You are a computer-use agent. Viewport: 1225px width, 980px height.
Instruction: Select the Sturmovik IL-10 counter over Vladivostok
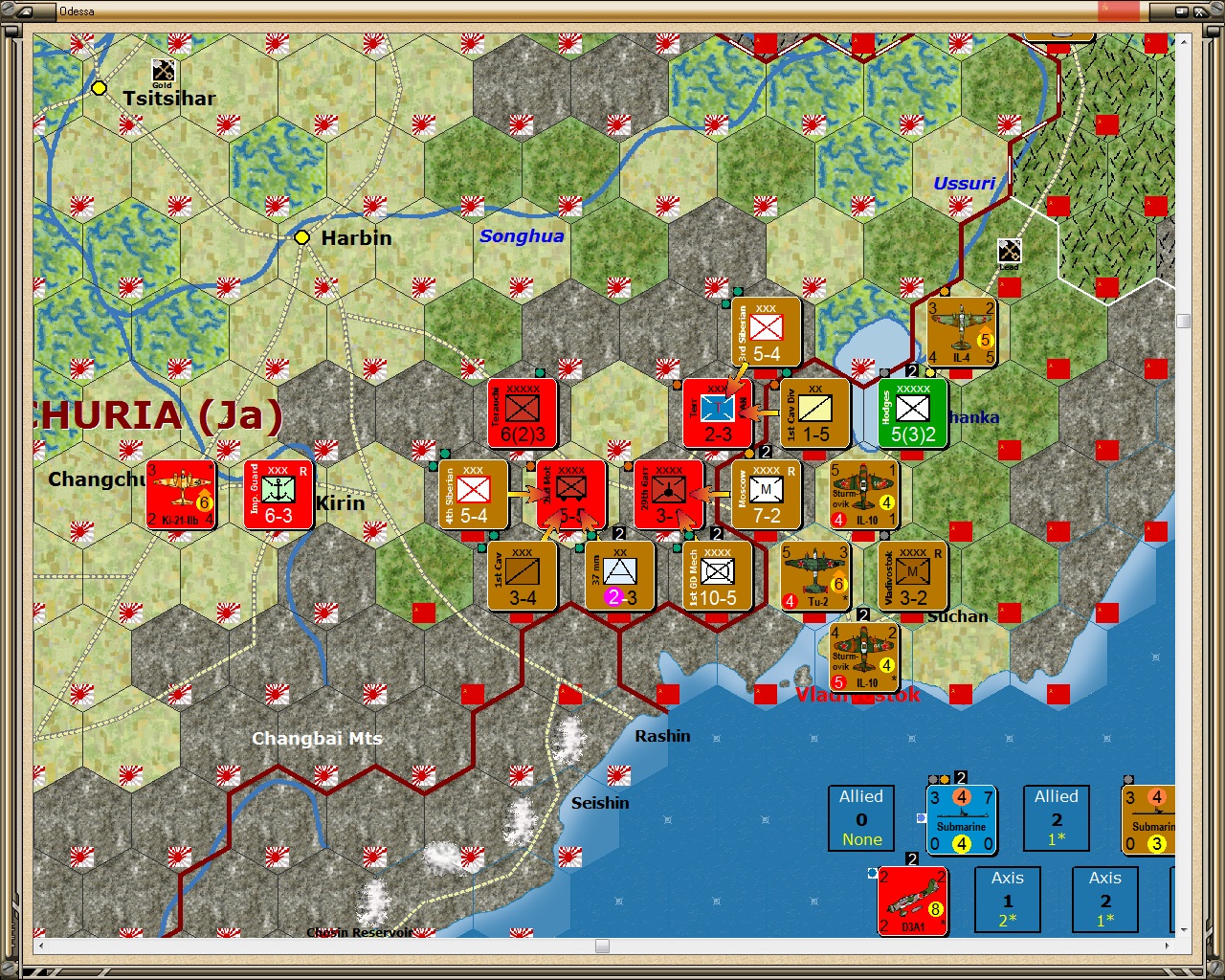(x=864, y=657)
